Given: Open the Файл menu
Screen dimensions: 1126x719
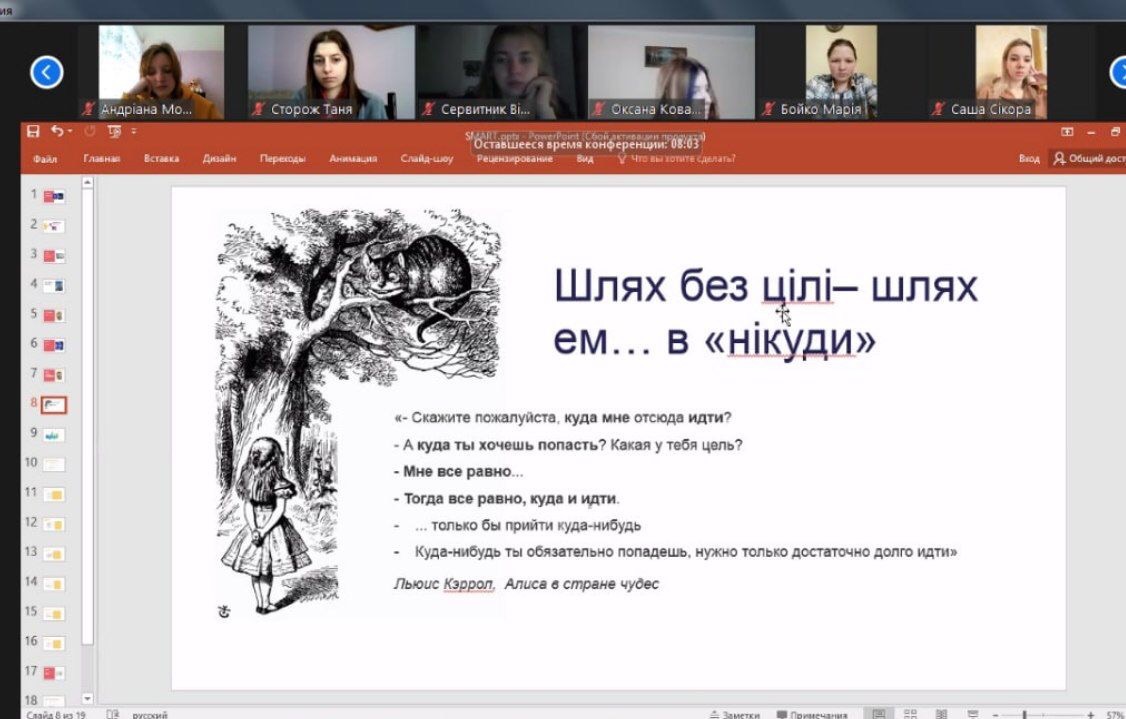Looking at the screenshot, I should [x=45, y=159].
